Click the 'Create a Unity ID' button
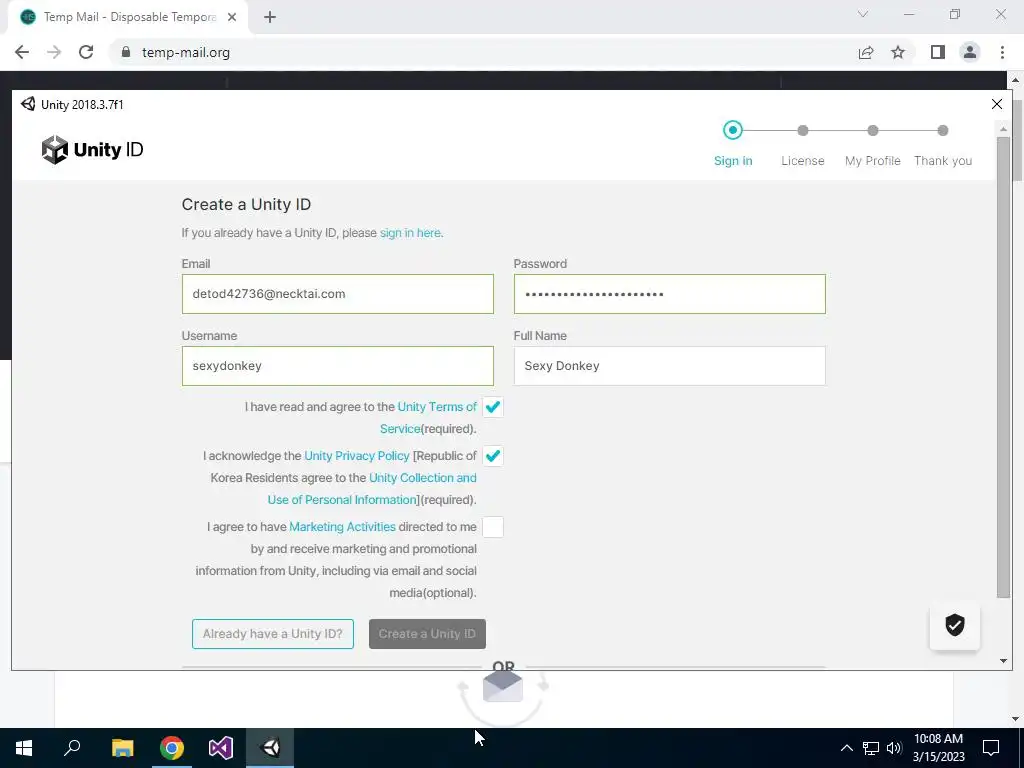This screenshot has width=1024, height=768. coord(427,634)
